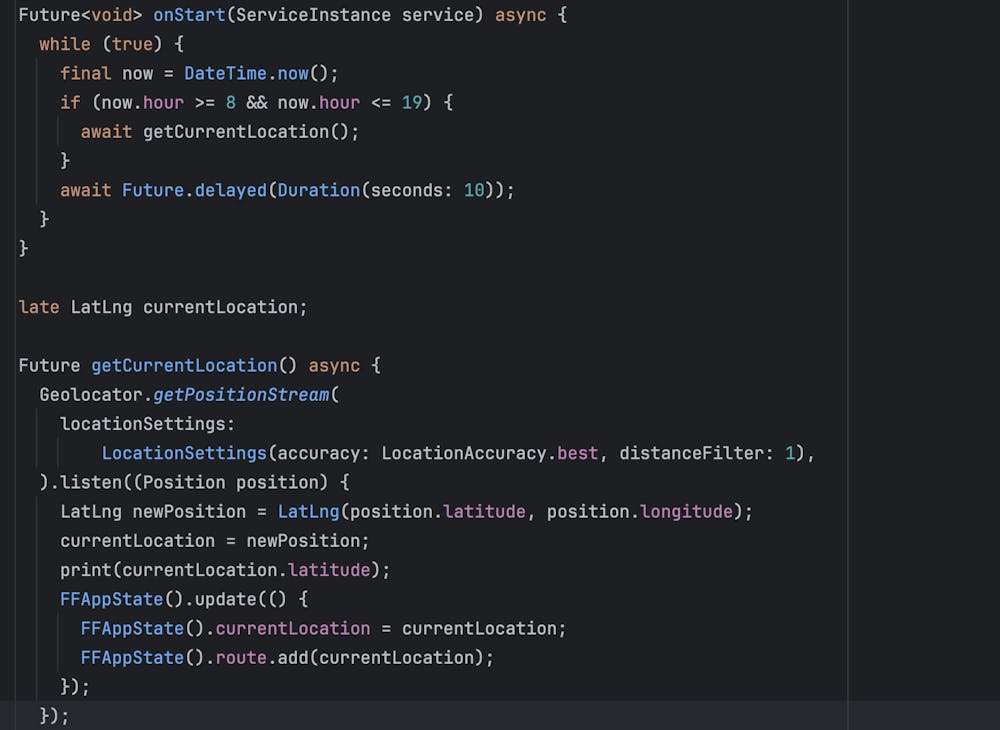Click 'FFAppState().update(() {' line

click(x=184, y=599)
